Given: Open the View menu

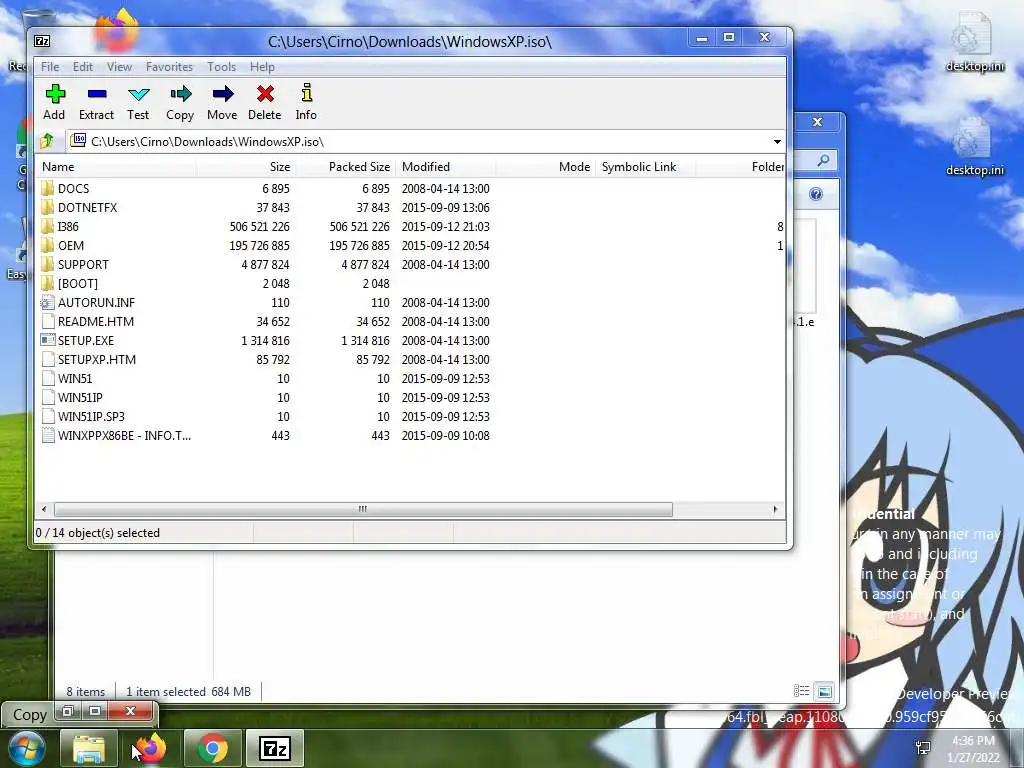Looking at the screenshot, I should [x=120, y=67].
